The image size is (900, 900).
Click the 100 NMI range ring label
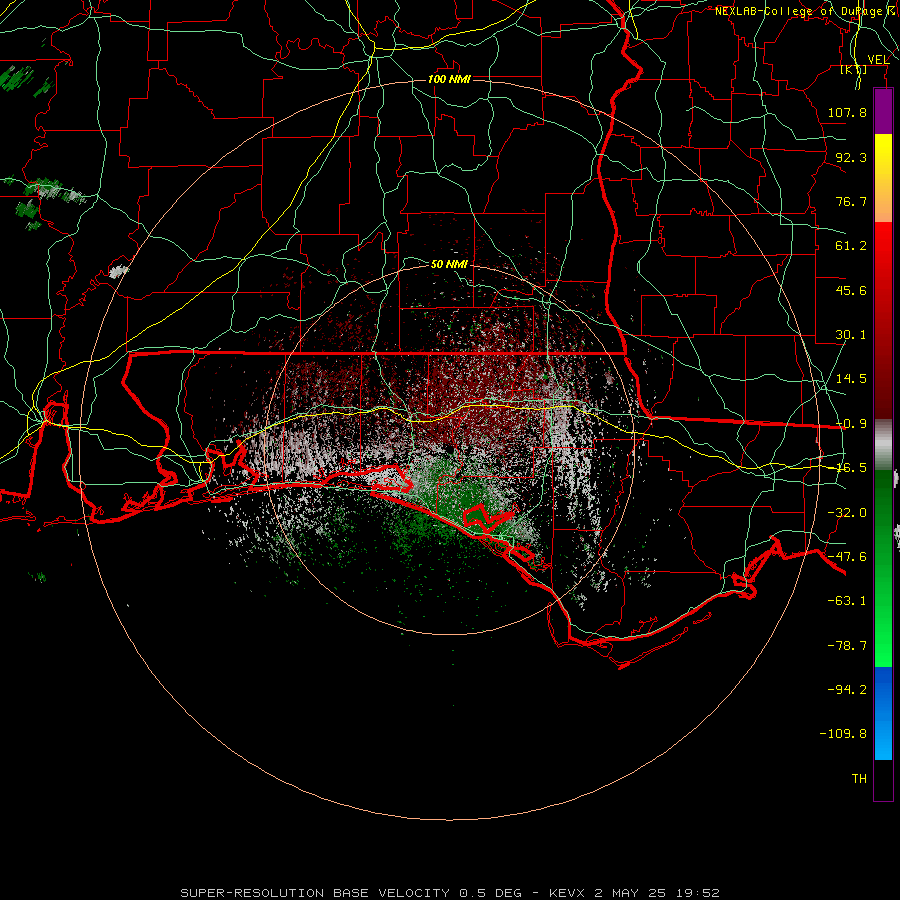(x=449, y=79)
